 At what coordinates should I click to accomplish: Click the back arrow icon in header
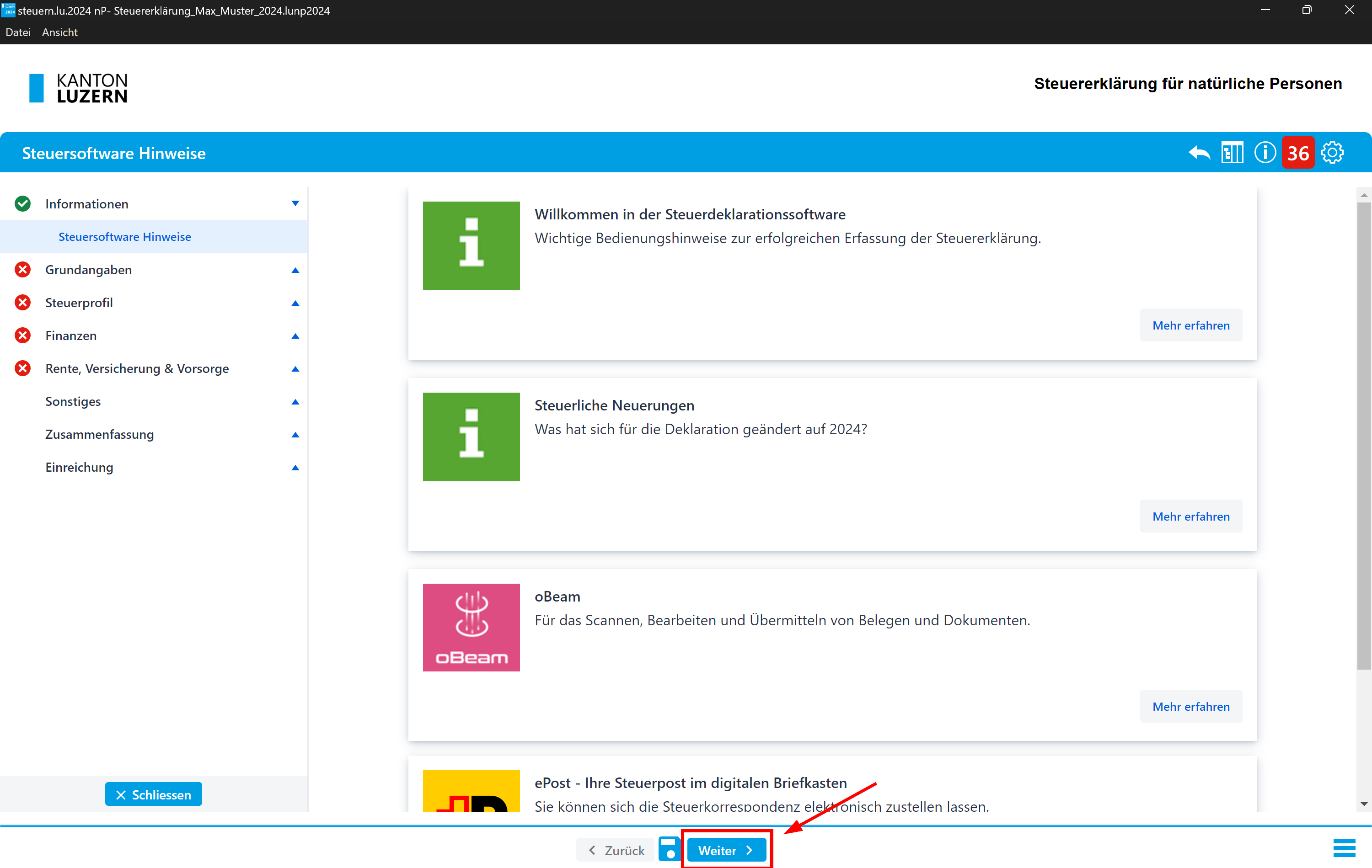pos(1199,153)
